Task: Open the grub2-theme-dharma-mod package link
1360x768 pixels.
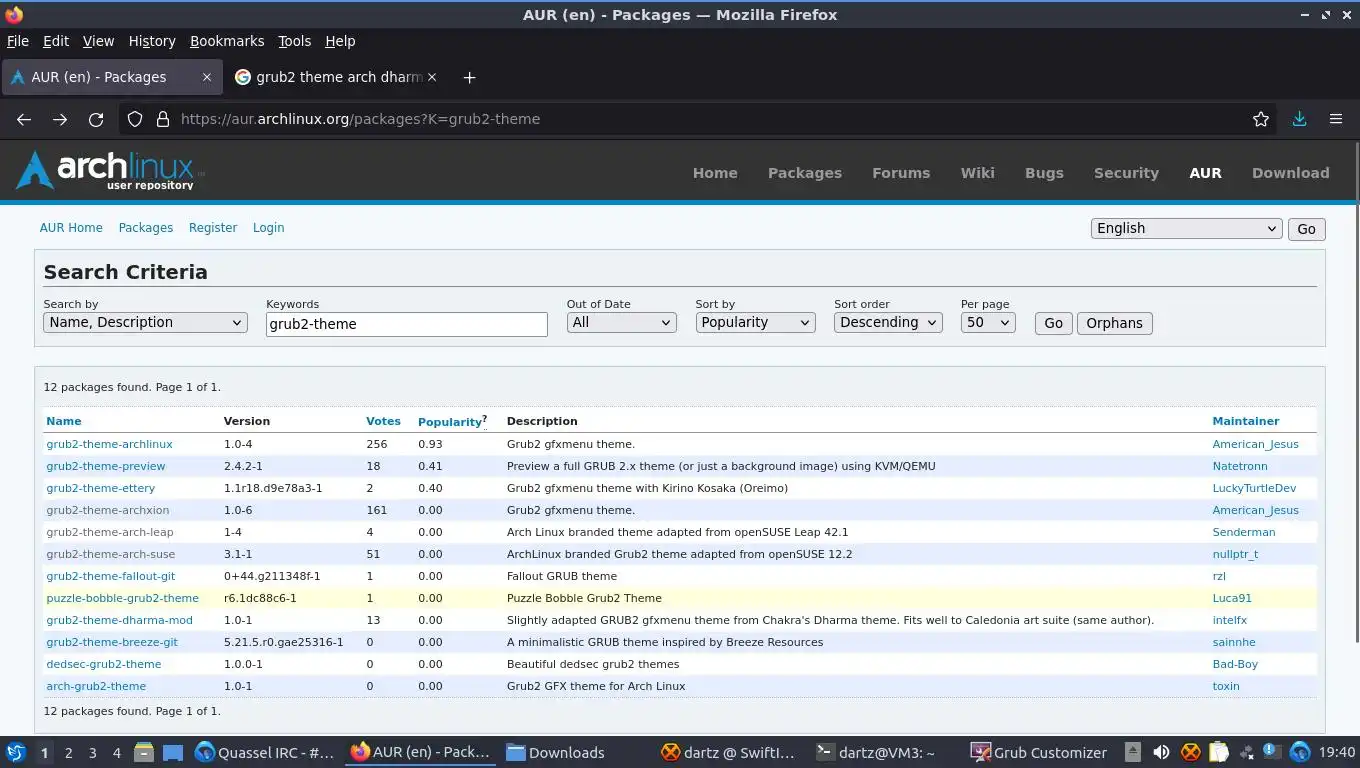Action: point(119,620)
